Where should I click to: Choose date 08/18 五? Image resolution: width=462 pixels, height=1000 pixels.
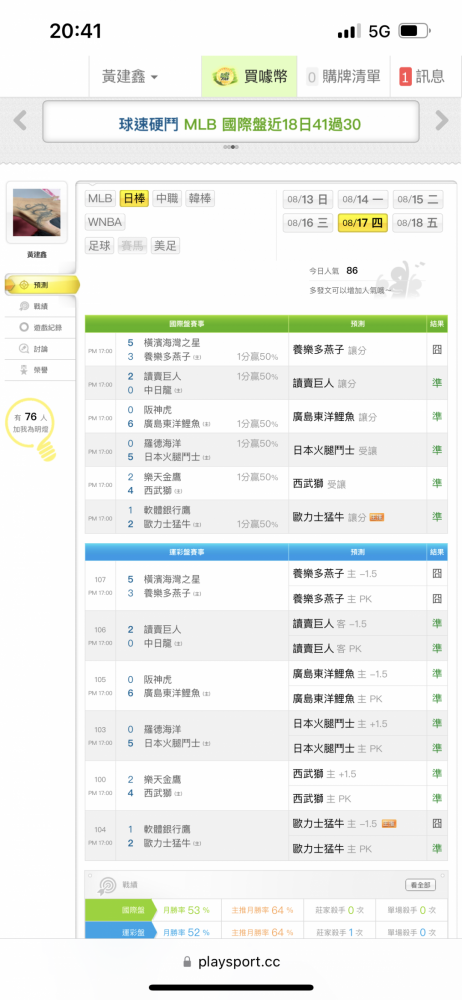417,223
